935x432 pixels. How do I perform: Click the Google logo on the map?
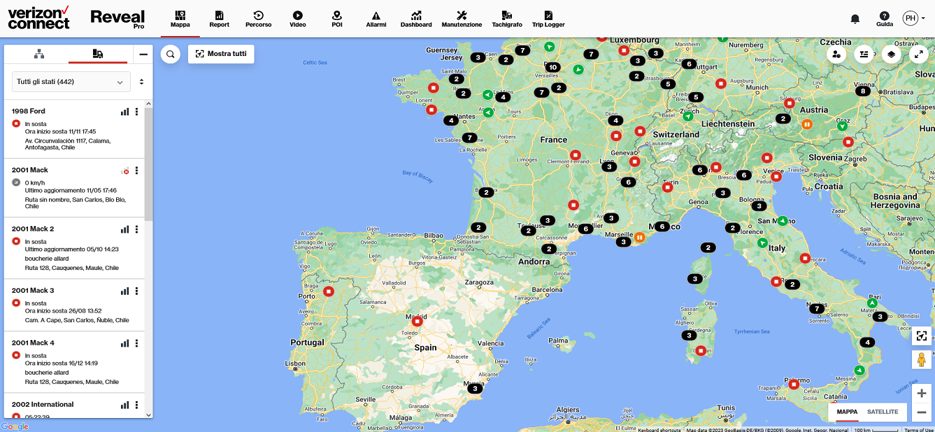click(x=15, y=426)
